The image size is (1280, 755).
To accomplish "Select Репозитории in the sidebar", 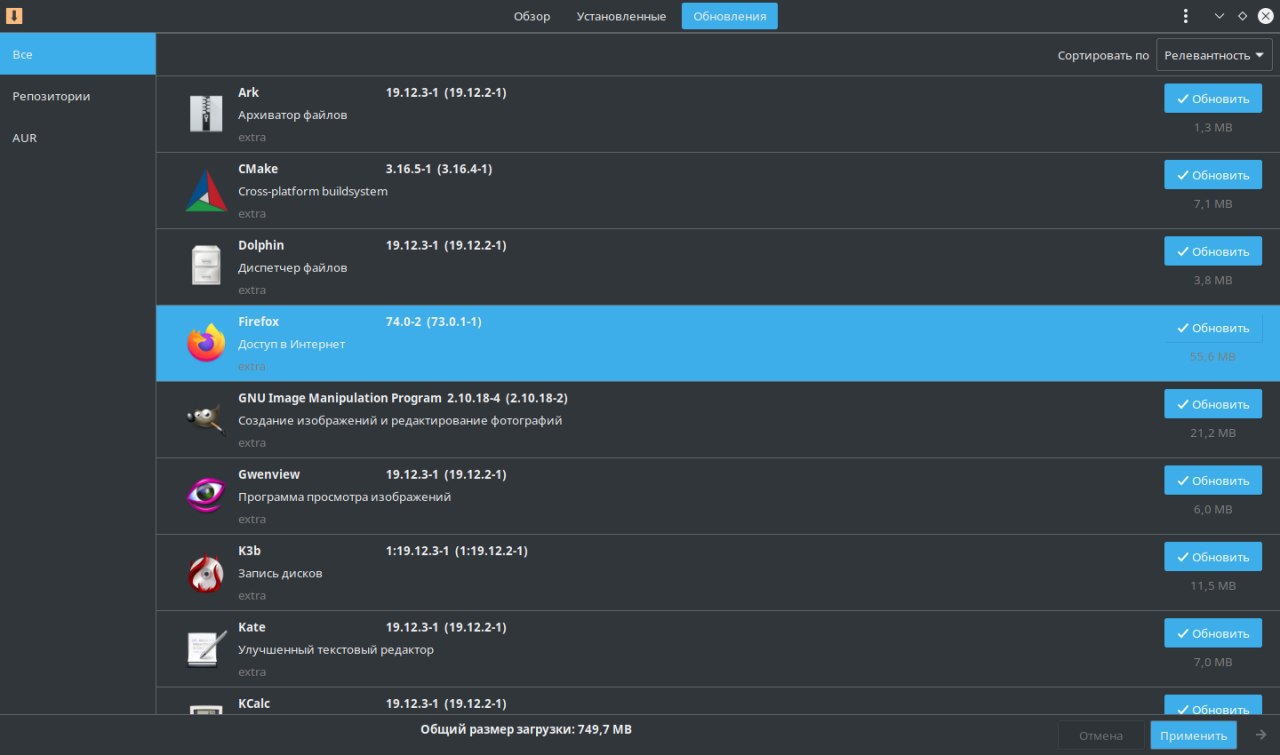I will [78, 96].
